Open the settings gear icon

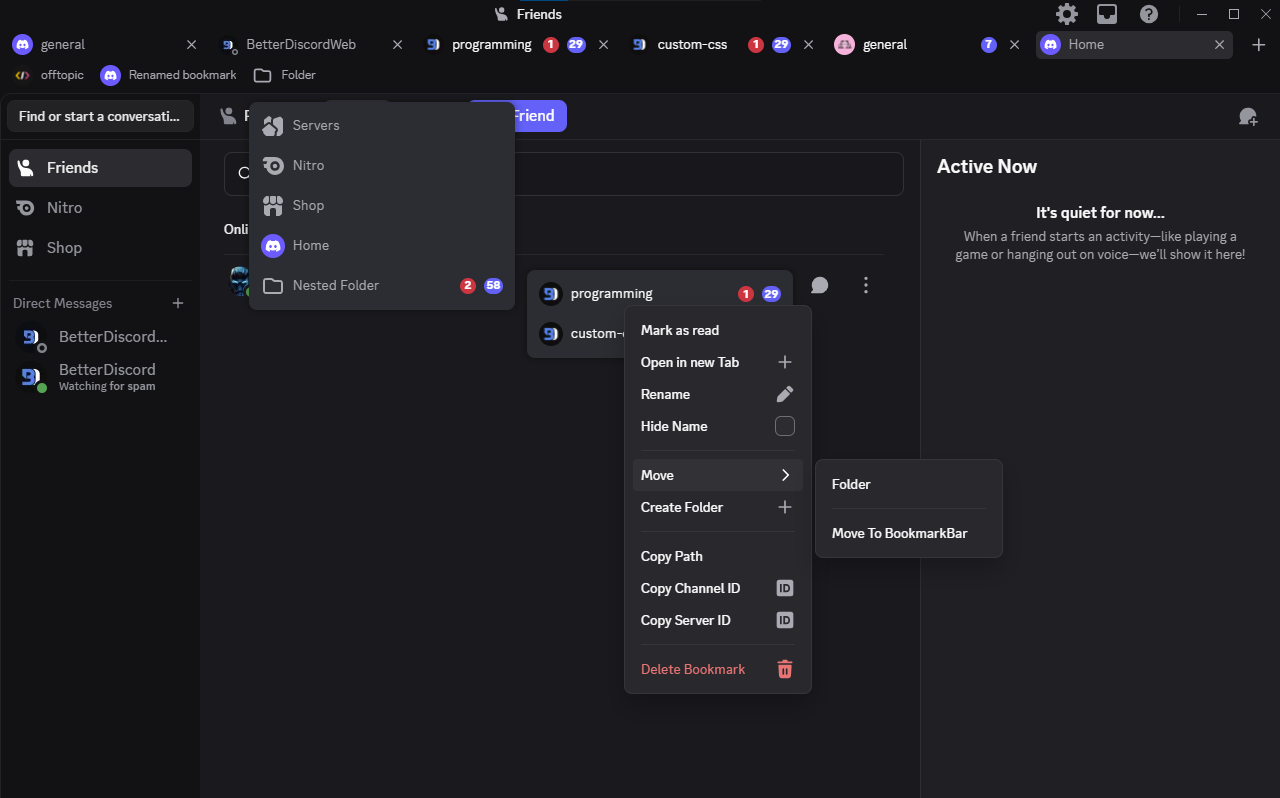coord(1067,14)
